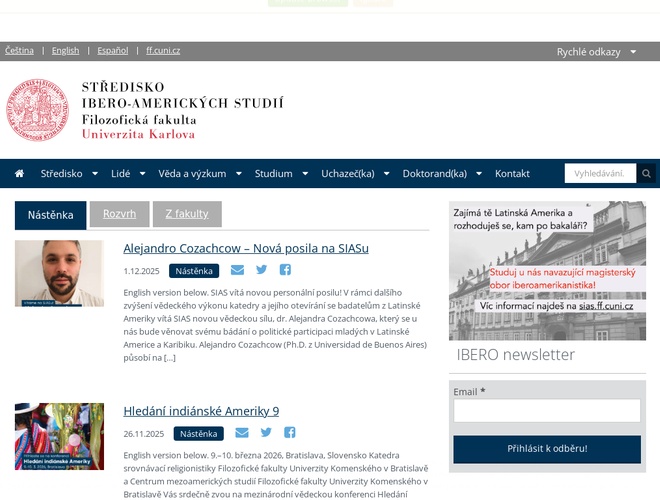The image size is (660, 500).
Task: Expand the Doktorand(ka) menu
Action: click(x=441, y=174)
